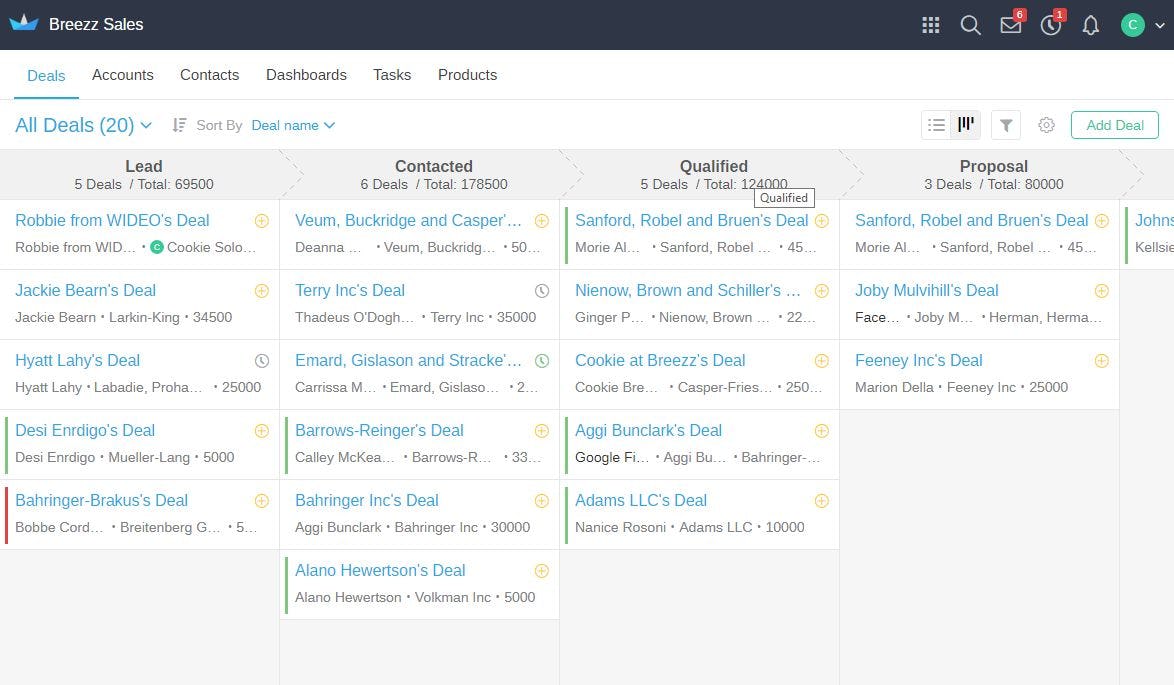Open the email inbox icon with 6 notifications
1174x685 pixels.
1010,24
